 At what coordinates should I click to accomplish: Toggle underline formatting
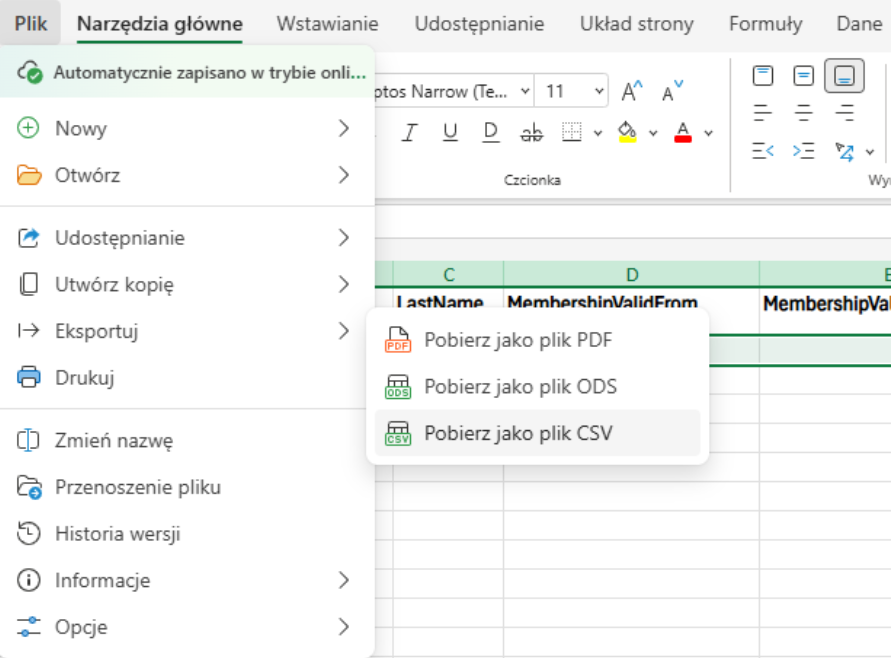[450, 132]
